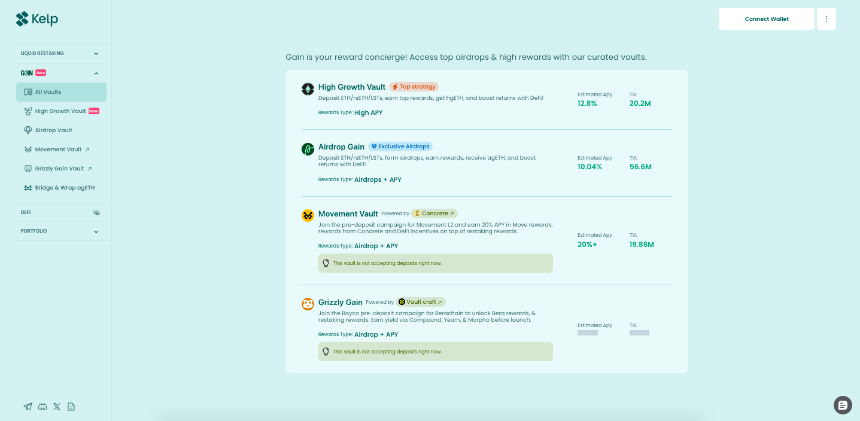The width and height of the screenshot is (860, 421).
Task: Open Bridge & Wrap agETH page
Action: [61, 187]
